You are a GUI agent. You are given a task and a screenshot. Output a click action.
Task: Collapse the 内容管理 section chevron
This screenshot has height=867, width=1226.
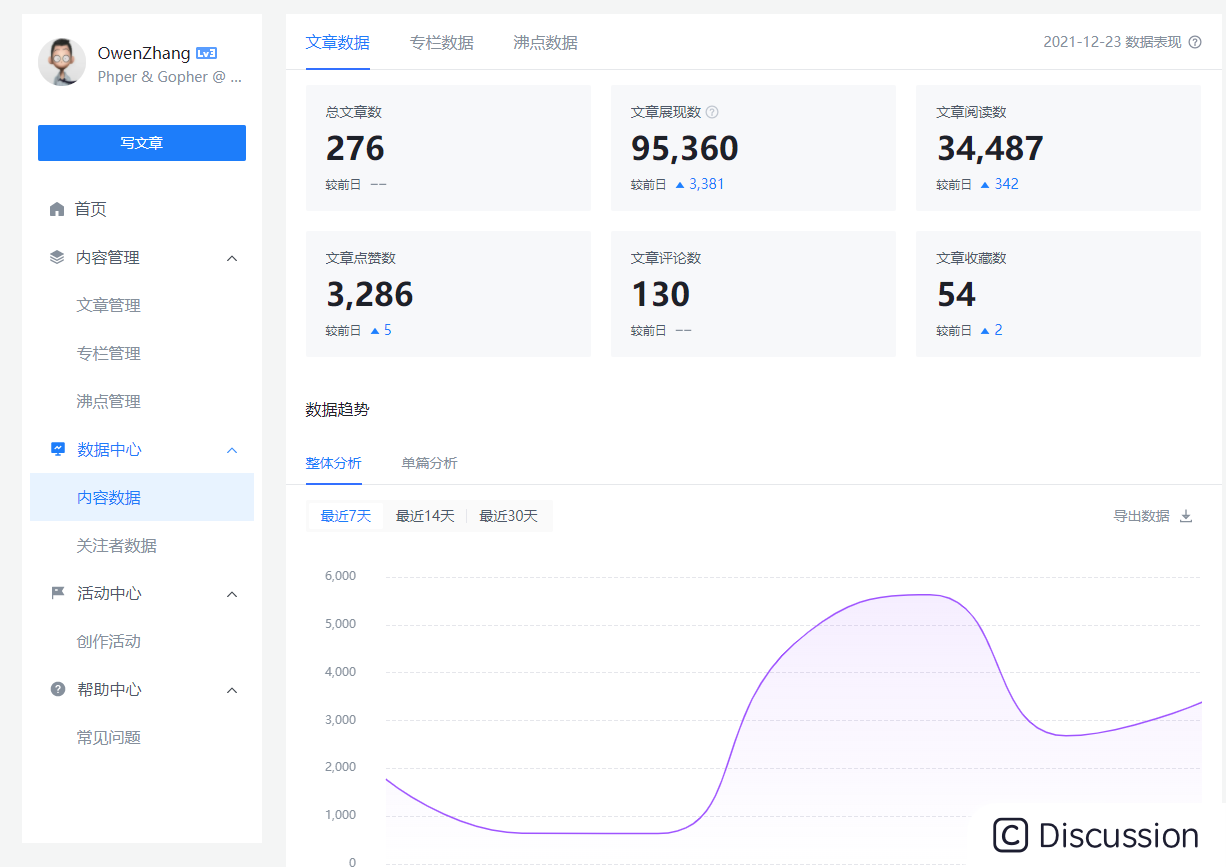(x=232, y=258)
